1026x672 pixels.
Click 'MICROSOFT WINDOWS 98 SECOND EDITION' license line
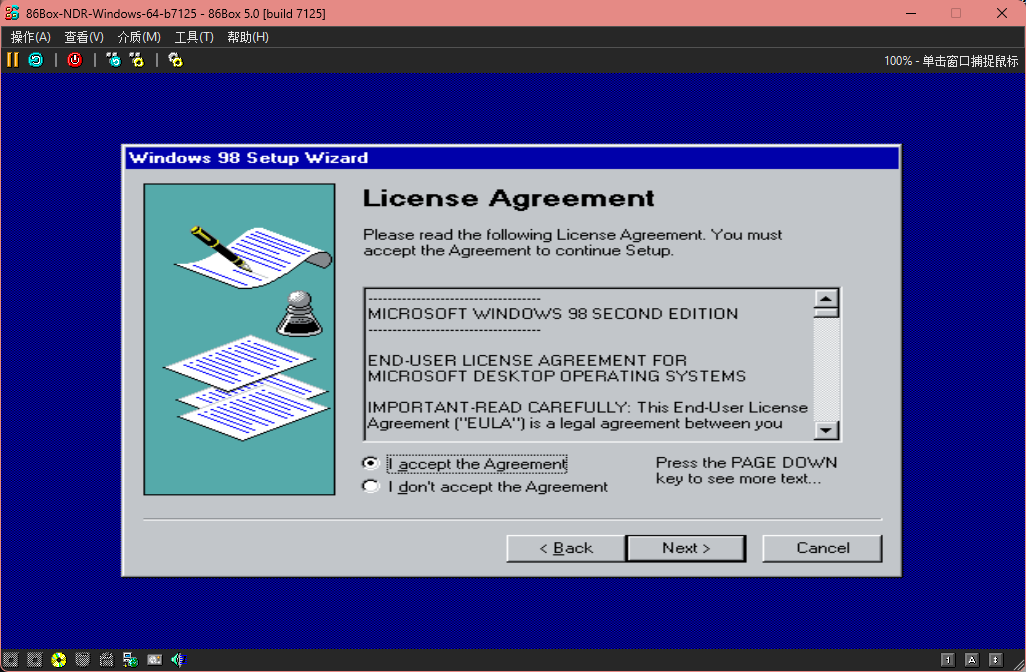pyautogui.click(x=553, y=314)
